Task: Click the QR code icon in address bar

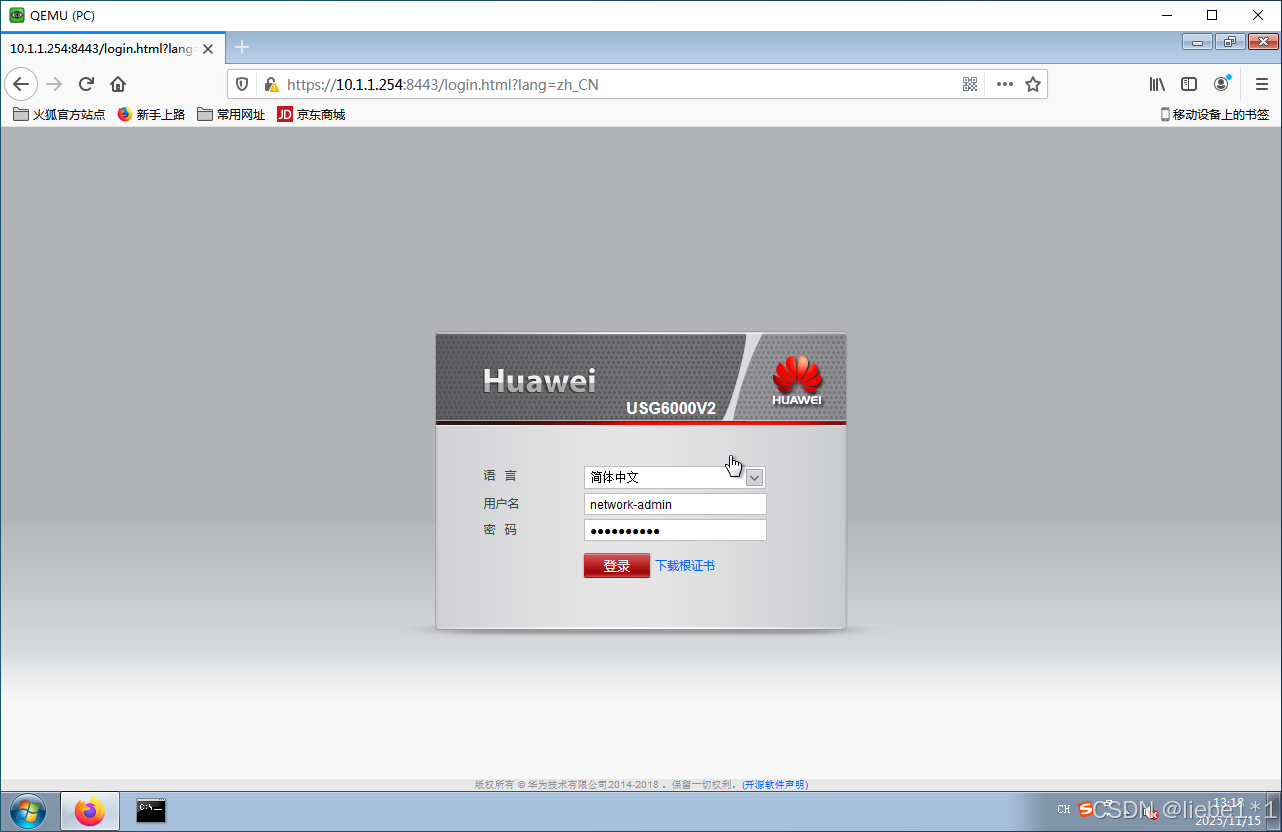Action: click(x=970, y=84)
